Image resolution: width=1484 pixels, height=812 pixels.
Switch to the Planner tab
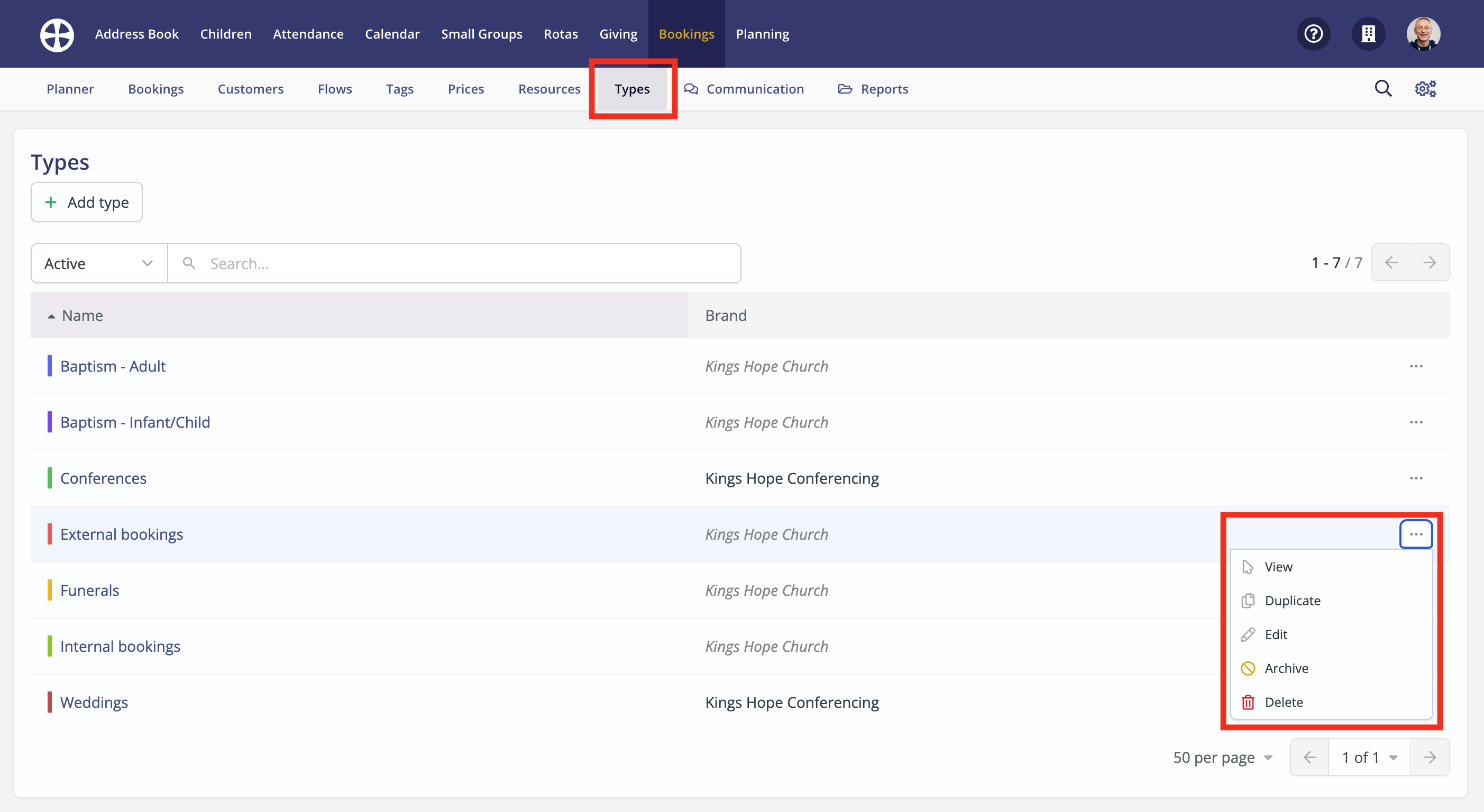70,89
